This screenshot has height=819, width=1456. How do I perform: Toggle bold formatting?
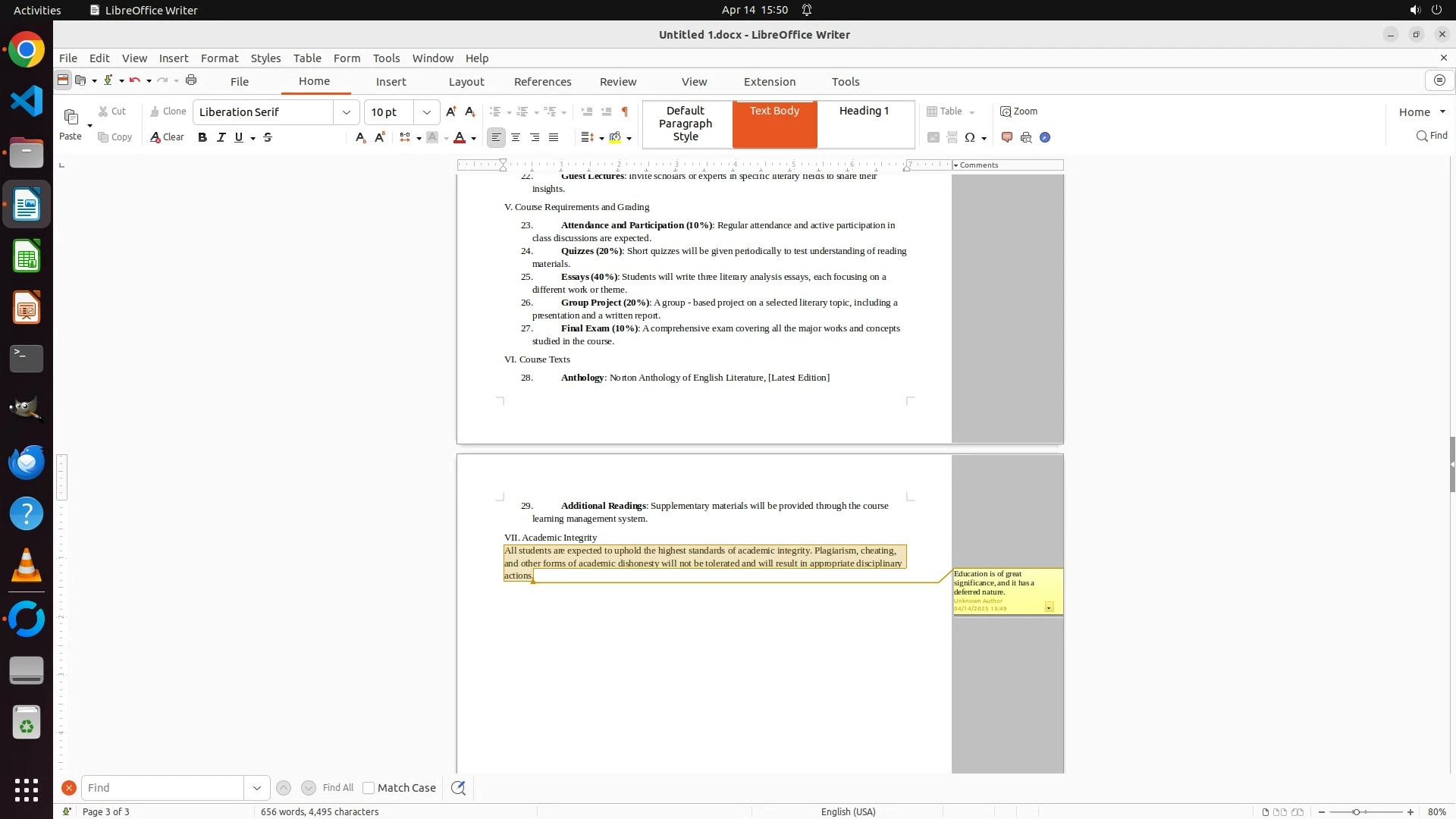(x=202, y=137)
